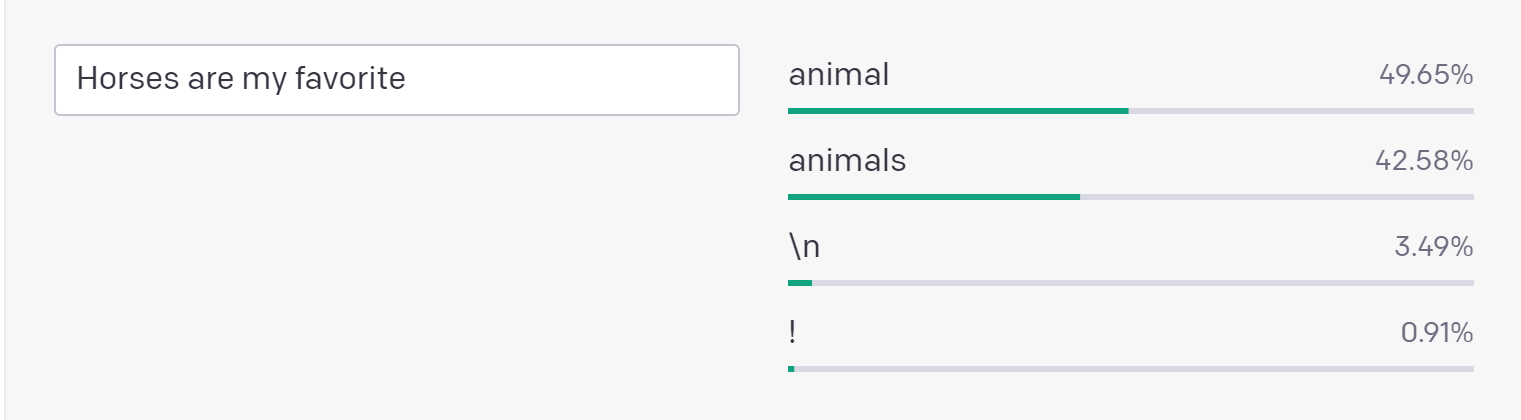Click the green filled bar under 'animals'
The height and width of the screenshot is (420, 1521).
934,197
